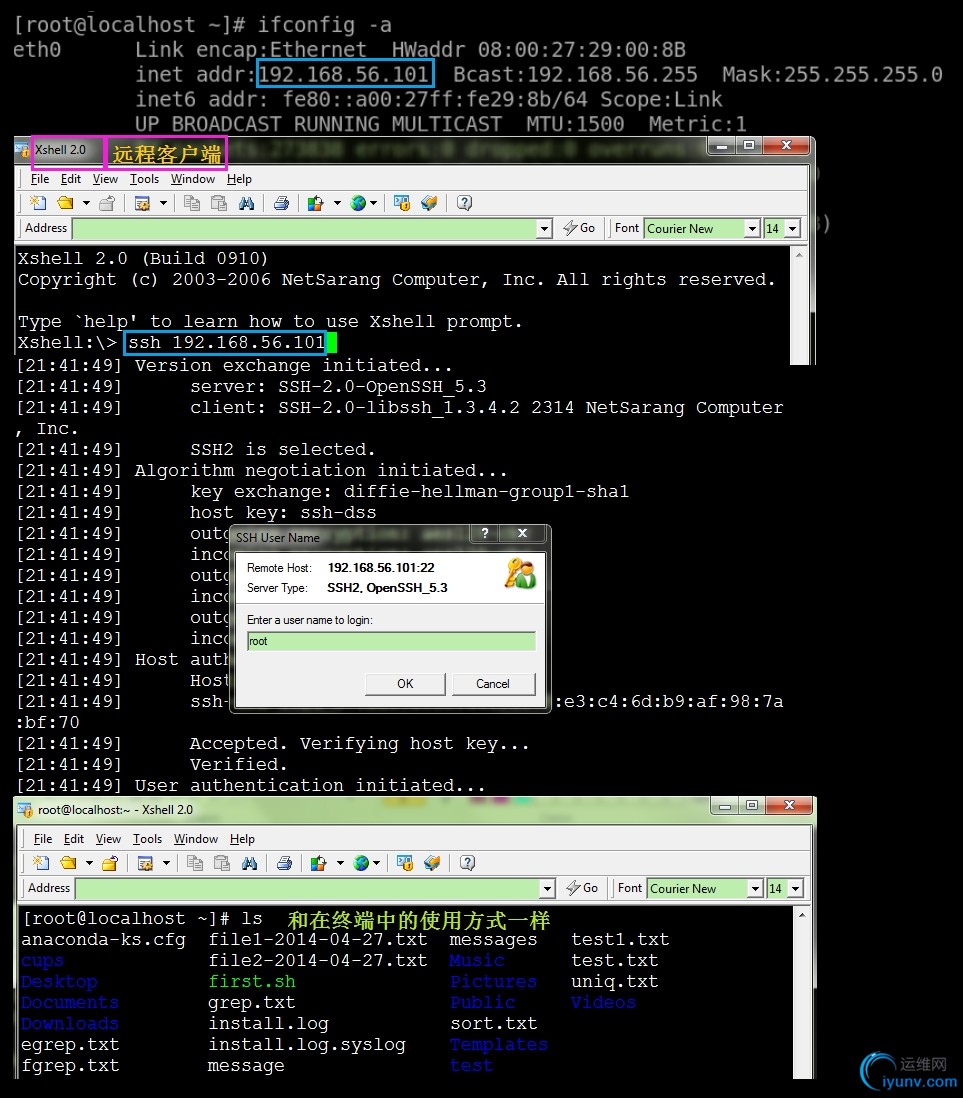Click file transfer icon in root@localhost window
The image size is (963, 1098).
[x=431, y=863]
